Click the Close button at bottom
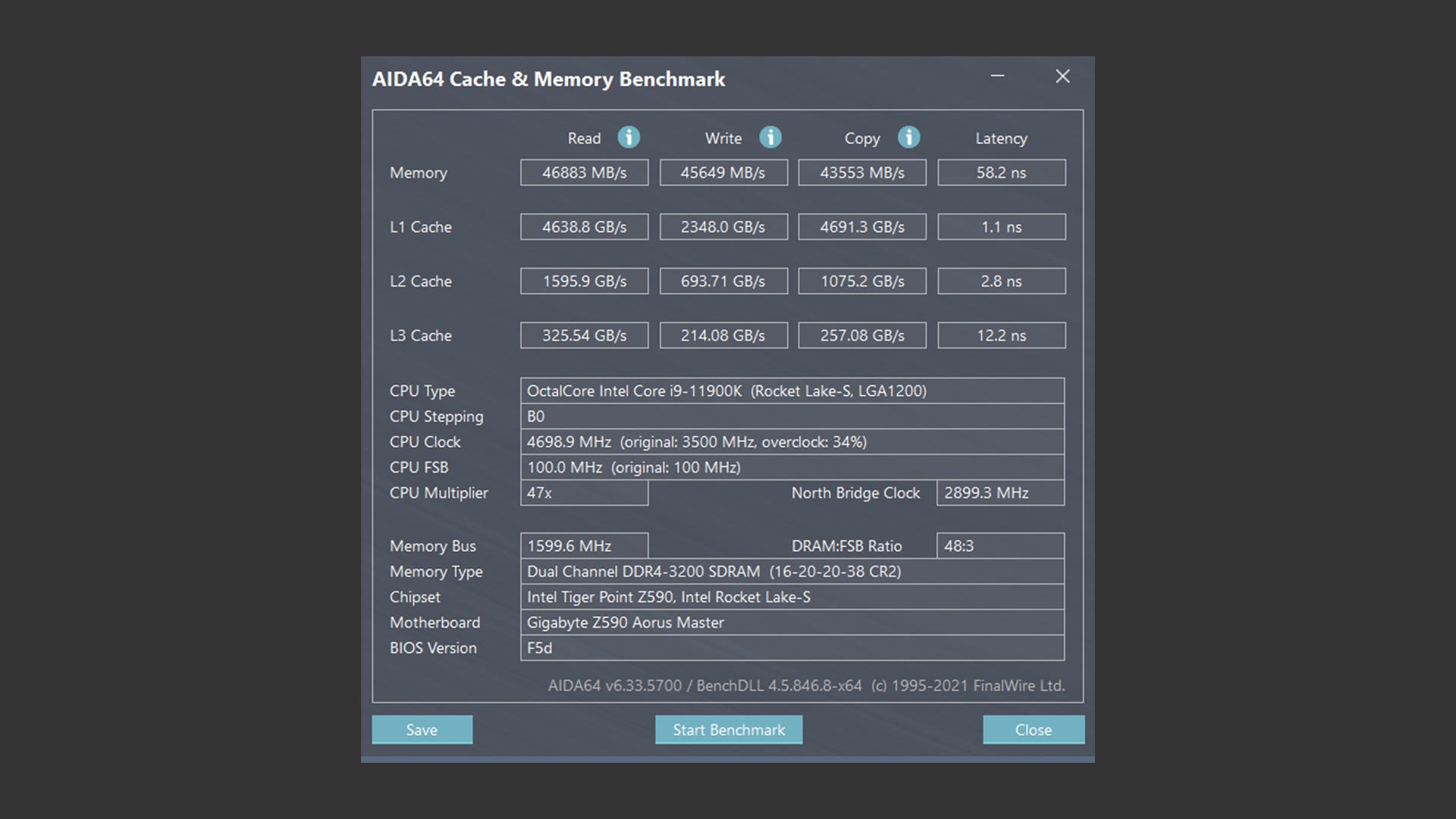Screen dimensions: 1456x819 [1034, 730]
